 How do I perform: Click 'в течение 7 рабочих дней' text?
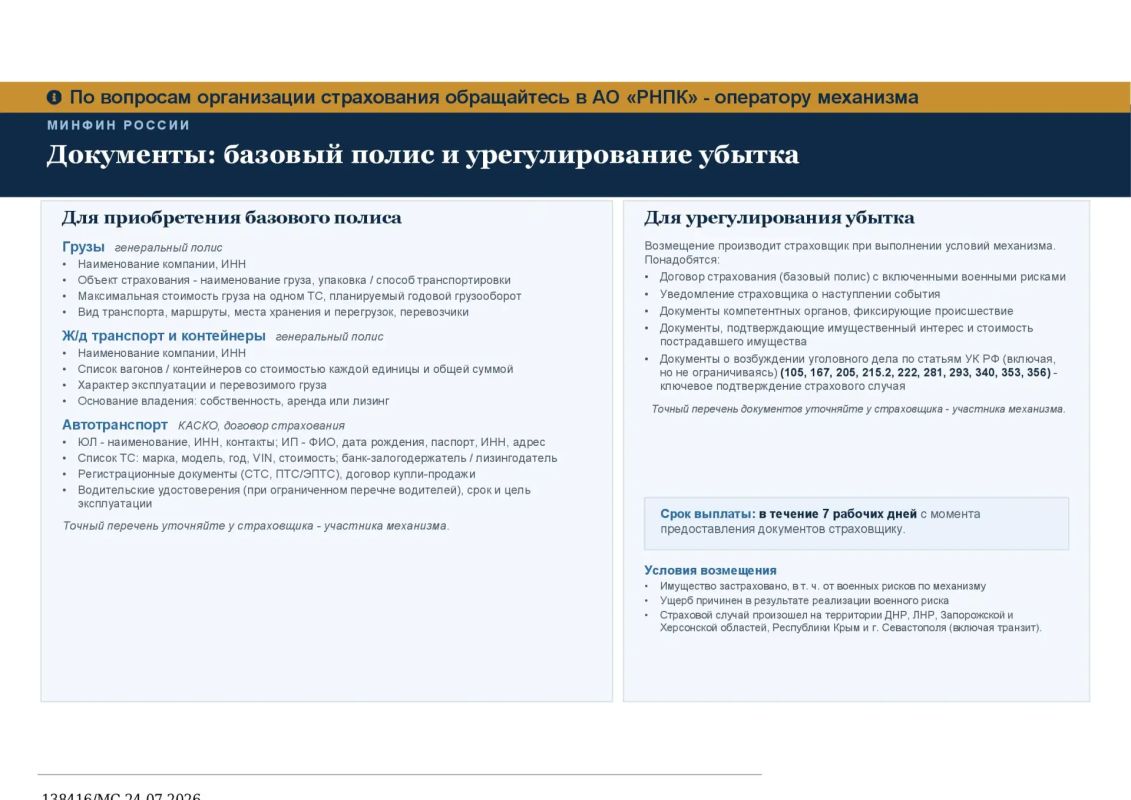[x=837, y=514]
